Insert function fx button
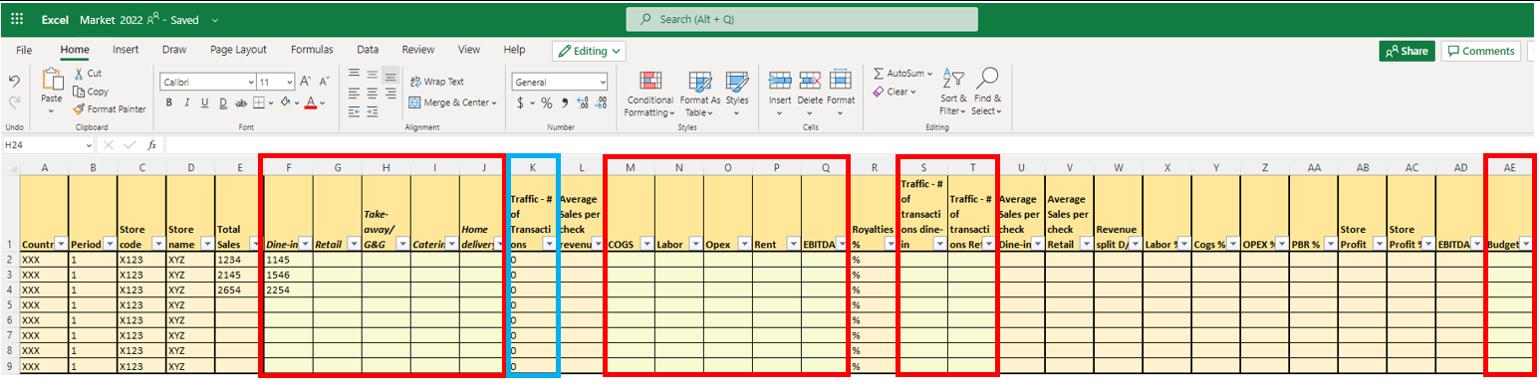Image resolution: width=1540 pixels, height=386 pixels. [x=152, y=145]
